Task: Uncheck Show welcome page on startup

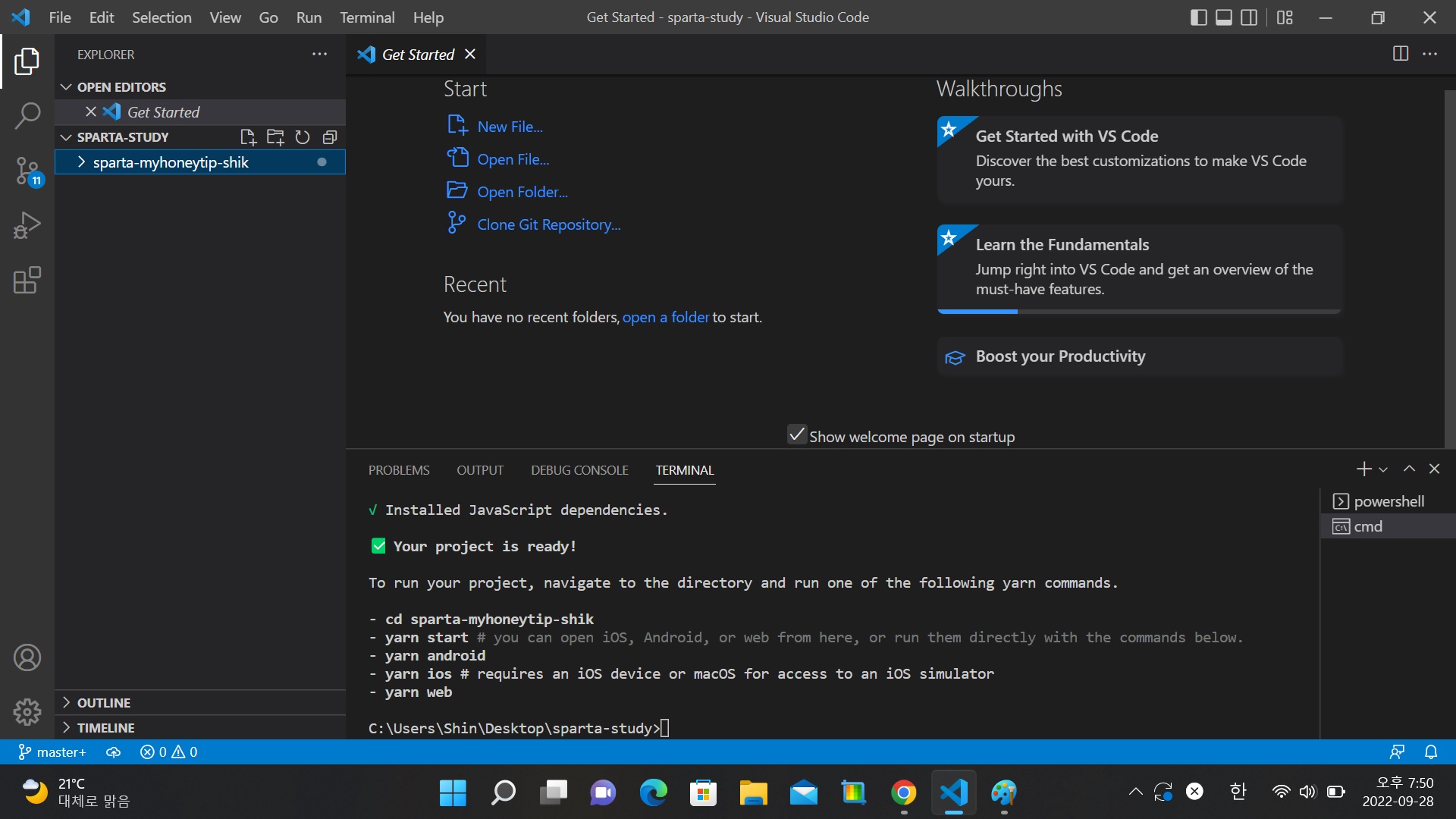Action: (796, 435)
